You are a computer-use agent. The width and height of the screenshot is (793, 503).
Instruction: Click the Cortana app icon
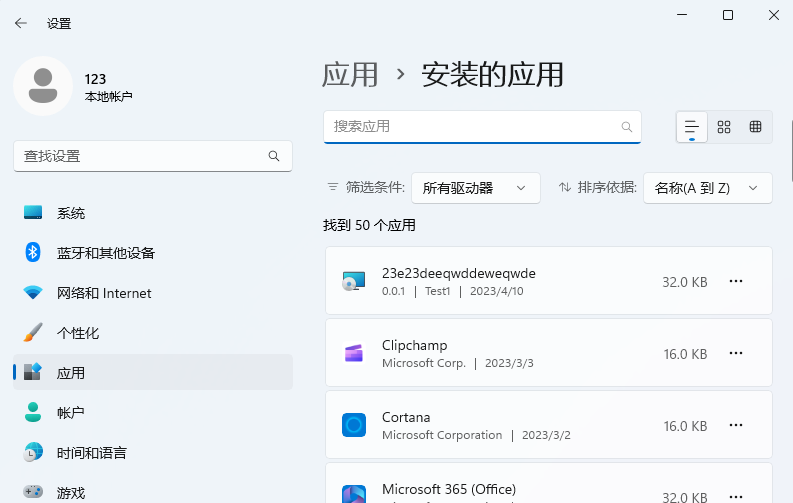[354, 425]
